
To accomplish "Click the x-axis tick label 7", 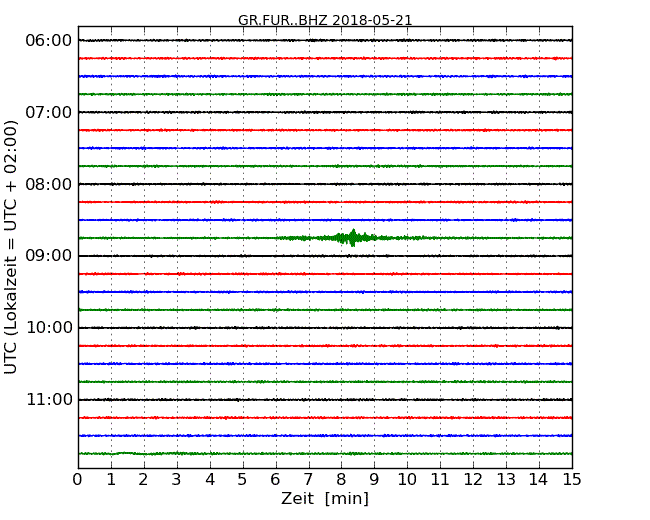I will [308, 480].
